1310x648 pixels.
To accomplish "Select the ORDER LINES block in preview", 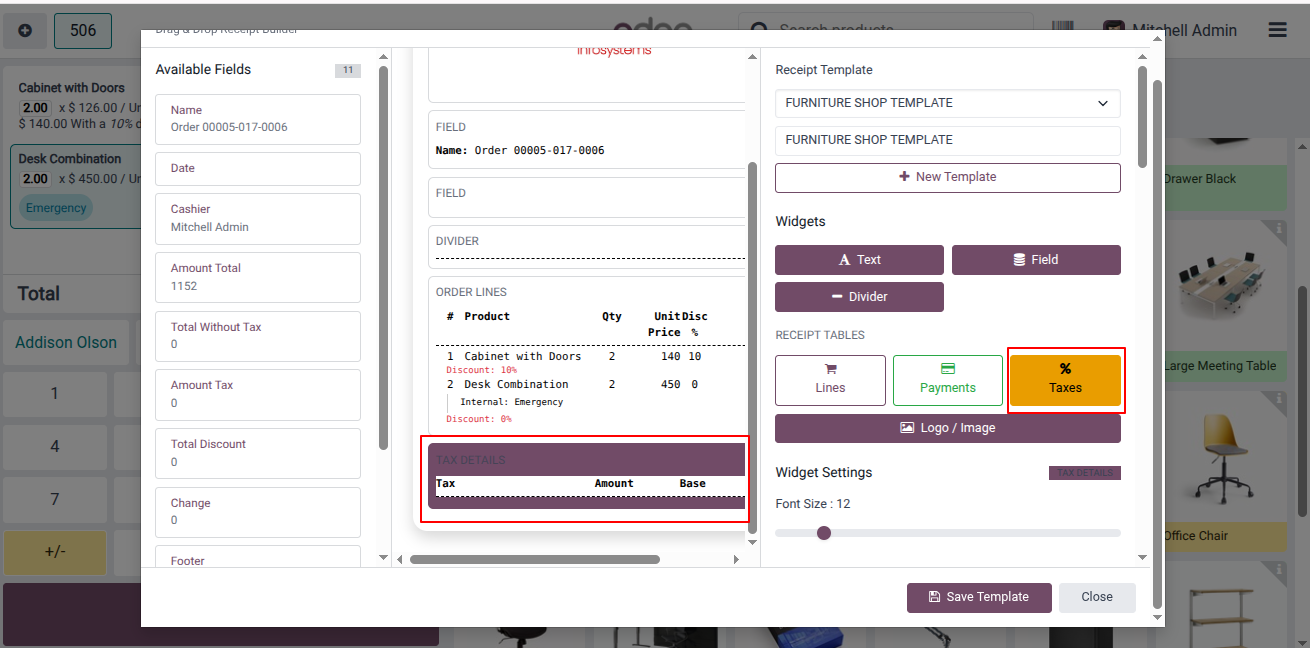I will point(587,355).
